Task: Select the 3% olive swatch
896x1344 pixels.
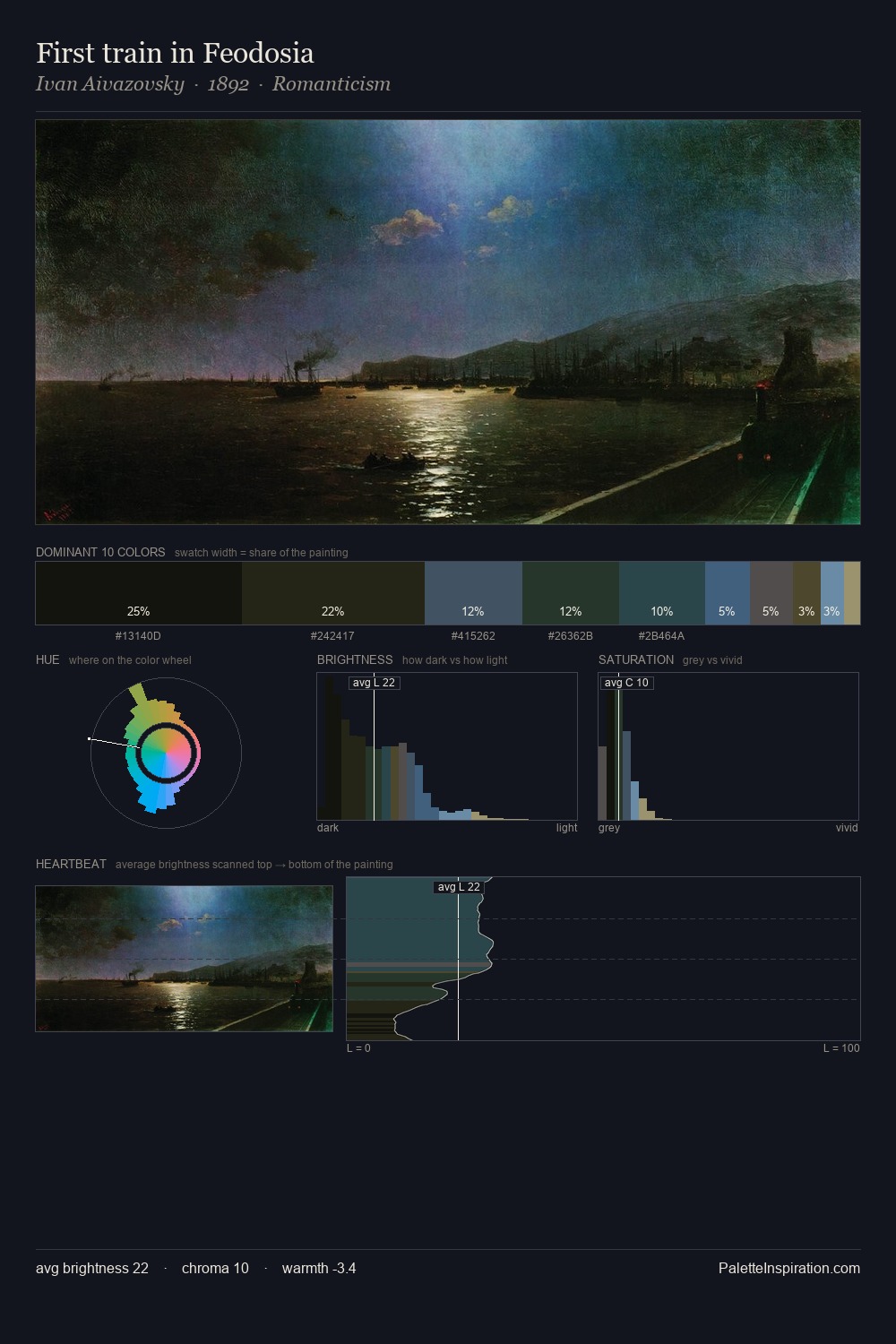Action: click(806, 593)
